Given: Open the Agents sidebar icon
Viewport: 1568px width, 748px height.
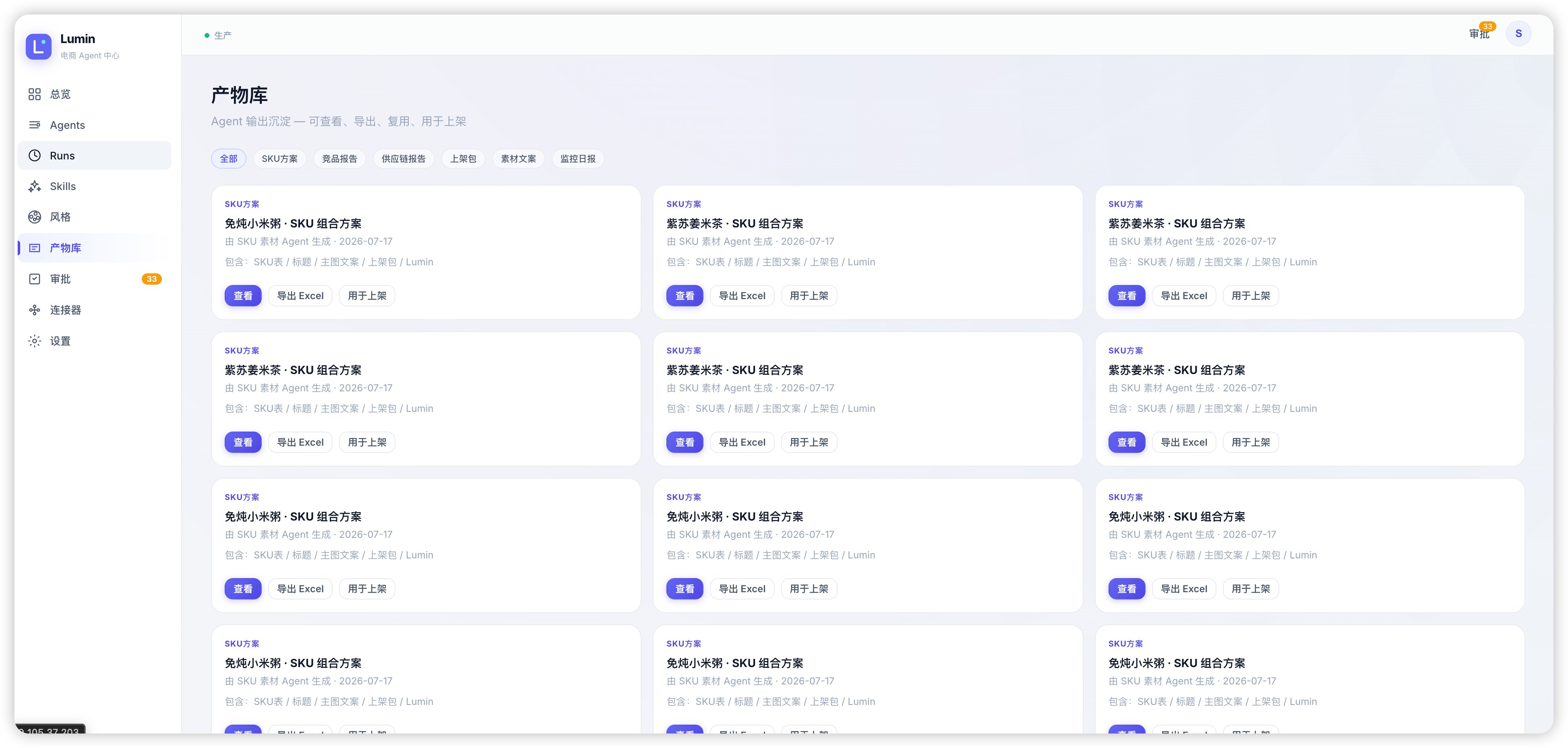Looking at the screenshot, I should 35,125.
